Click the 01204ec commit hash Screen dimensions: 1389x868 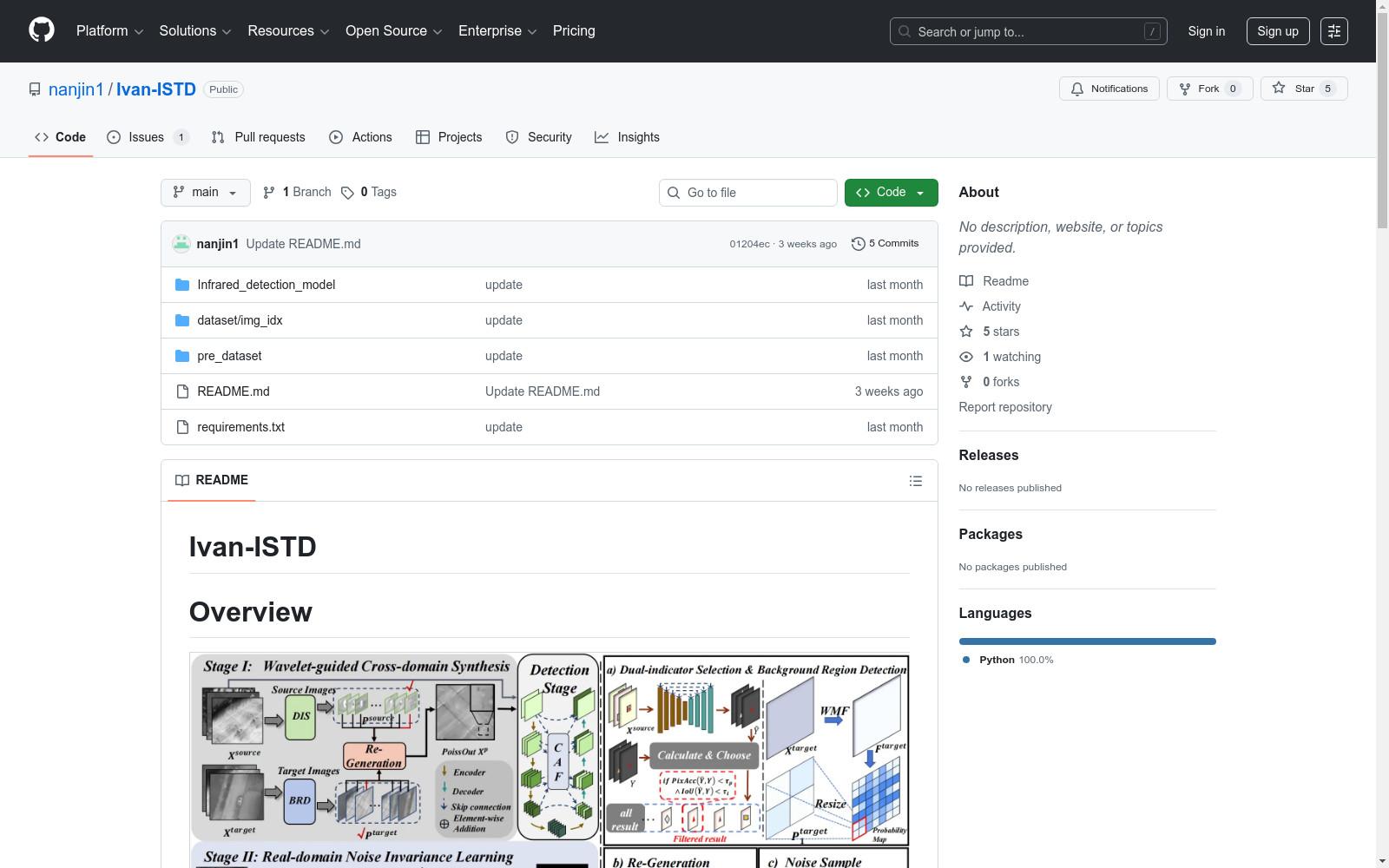[x=749, y=244]
